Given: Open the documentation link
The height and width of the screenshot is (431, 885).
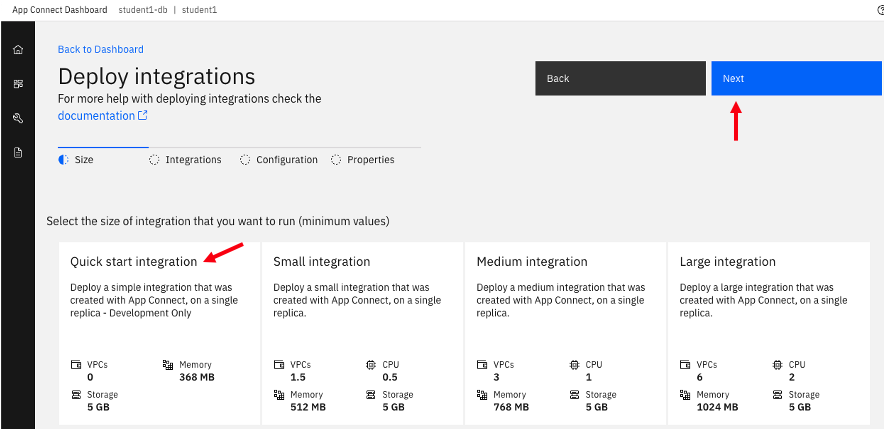Looking at the screenshot, I should (x=96, y=116).
